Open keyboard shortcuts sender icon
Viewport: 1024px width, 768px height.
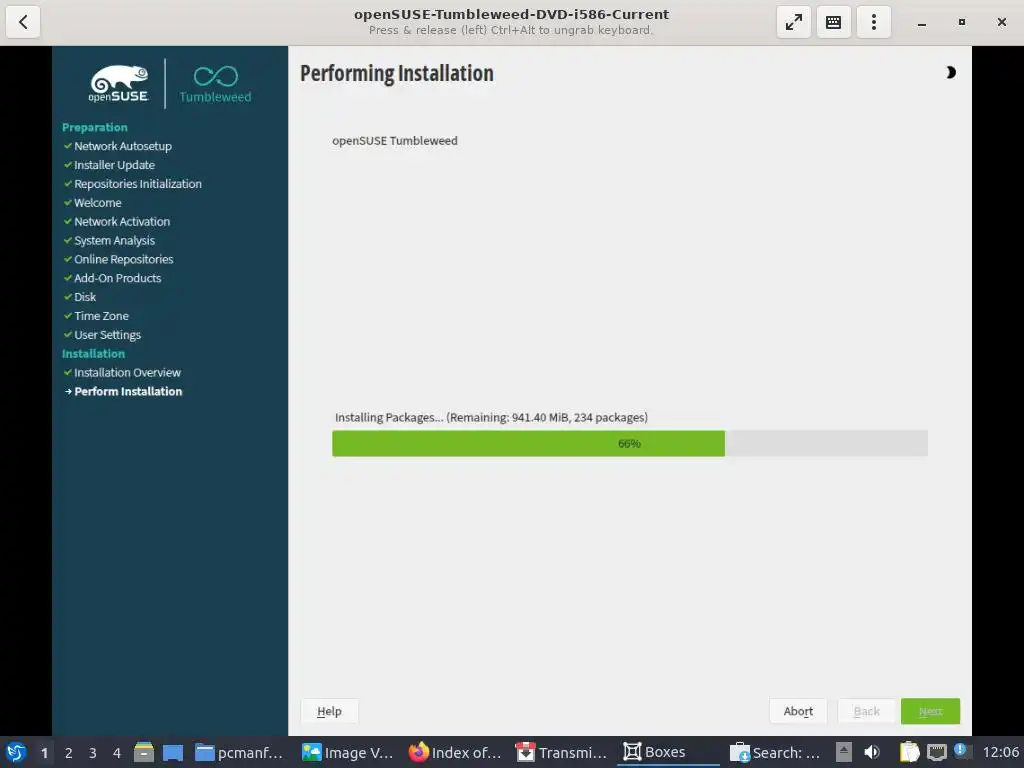(833, 22)
